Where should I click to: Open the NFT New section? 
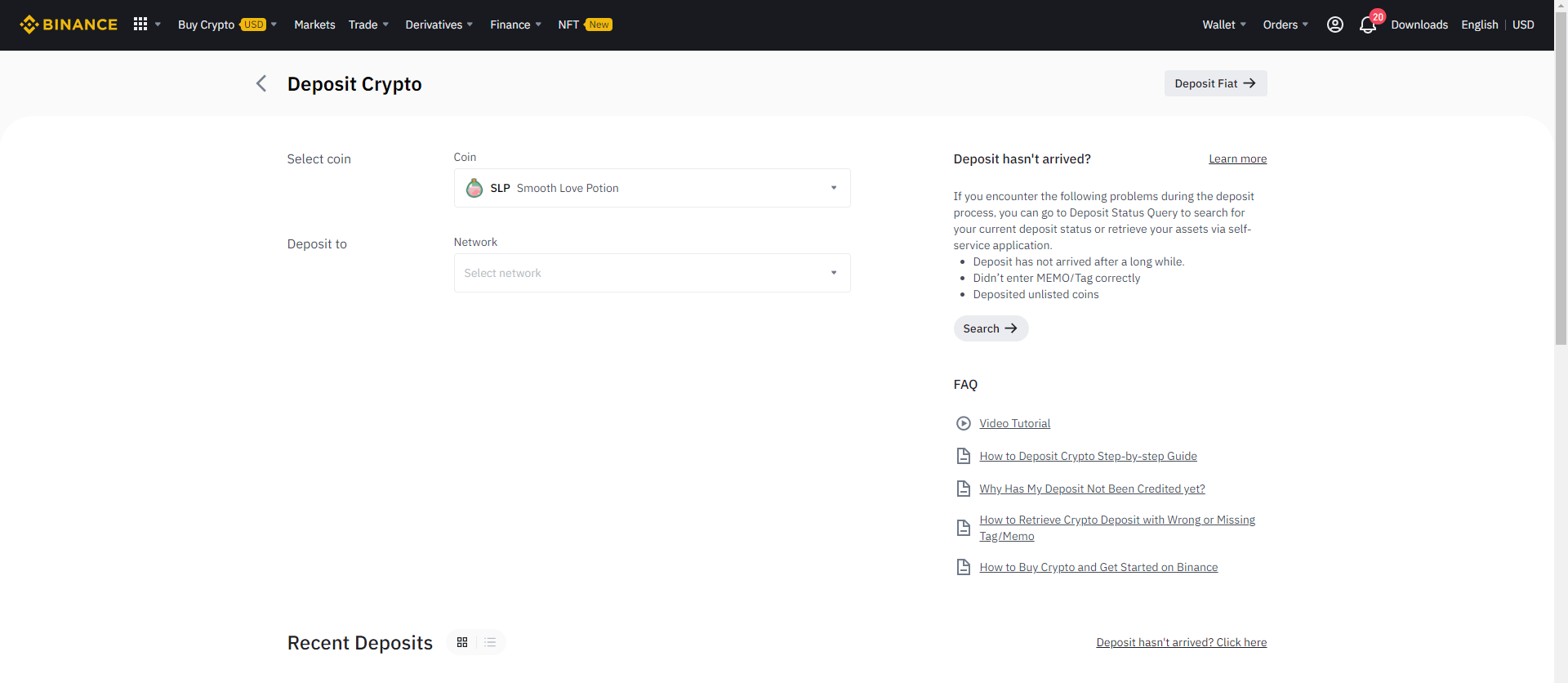pos(585,25)
